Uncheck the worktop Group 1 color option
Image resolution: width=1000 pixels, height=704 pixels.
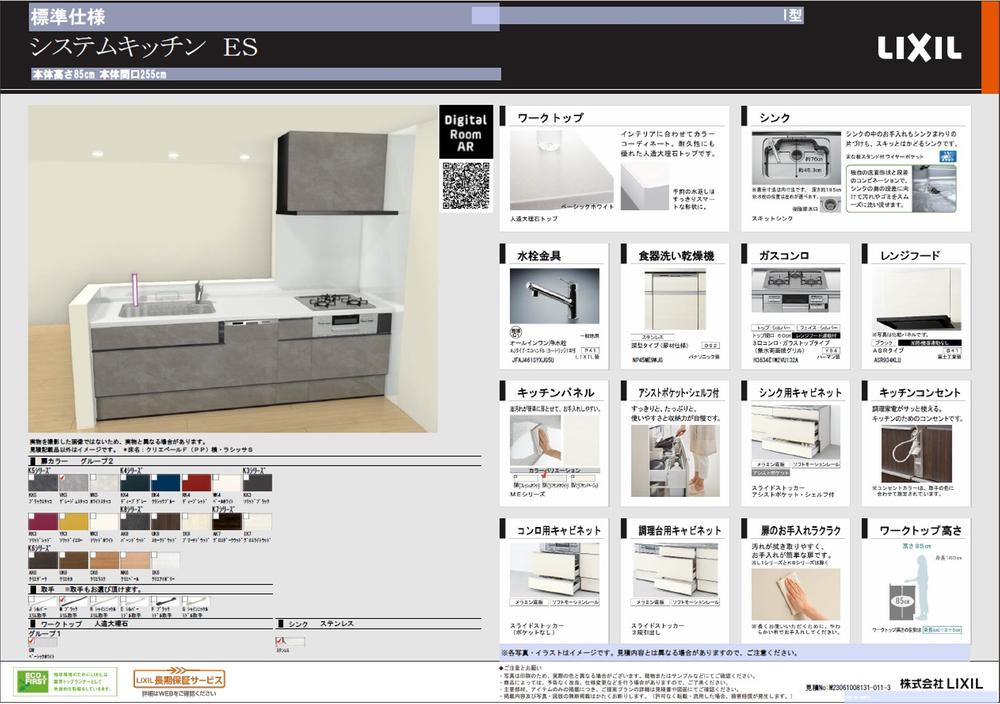(x=31, y=641)
